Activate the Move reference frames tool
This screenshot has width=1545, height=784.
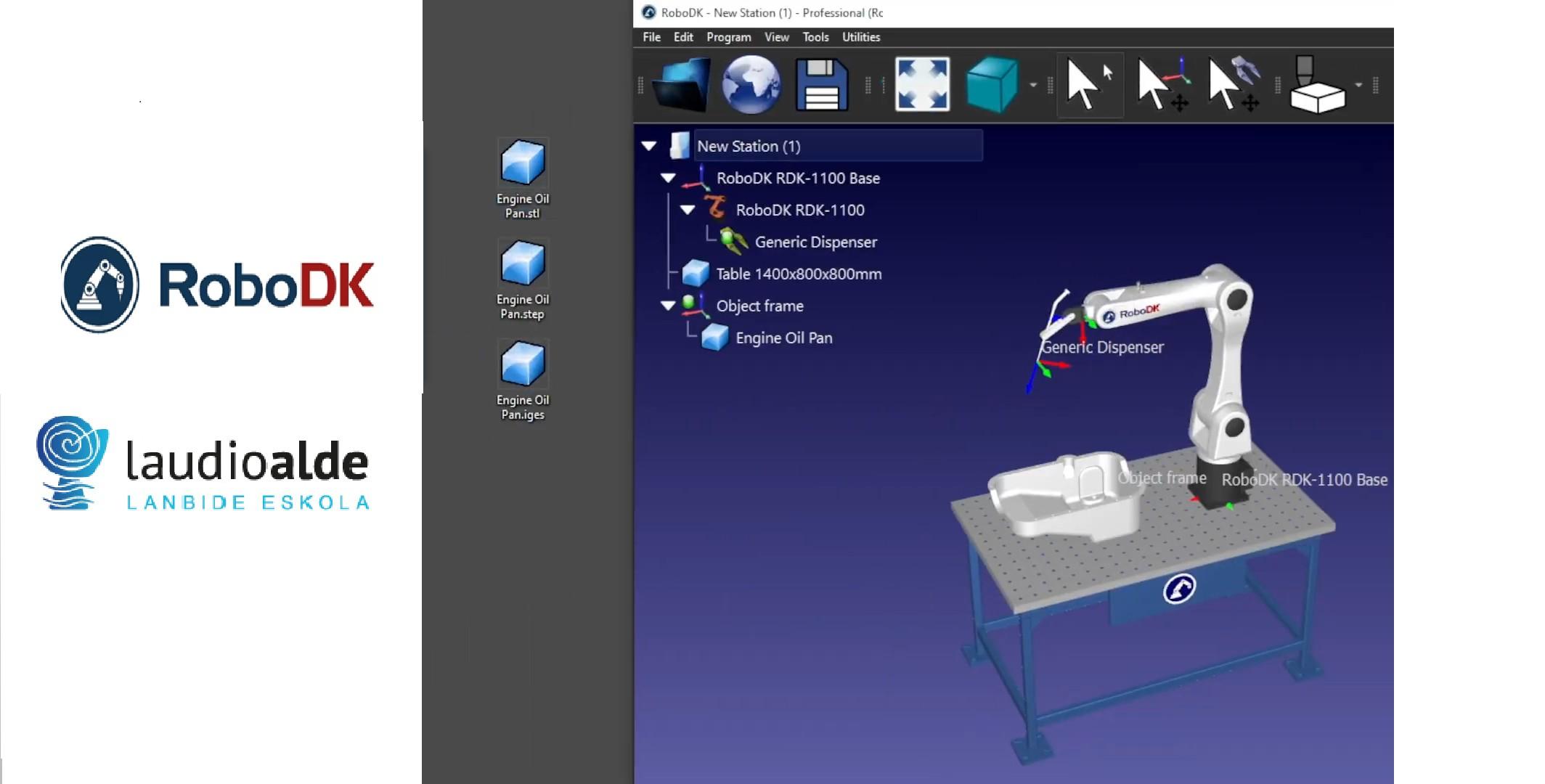click(x=1163, y=85)
